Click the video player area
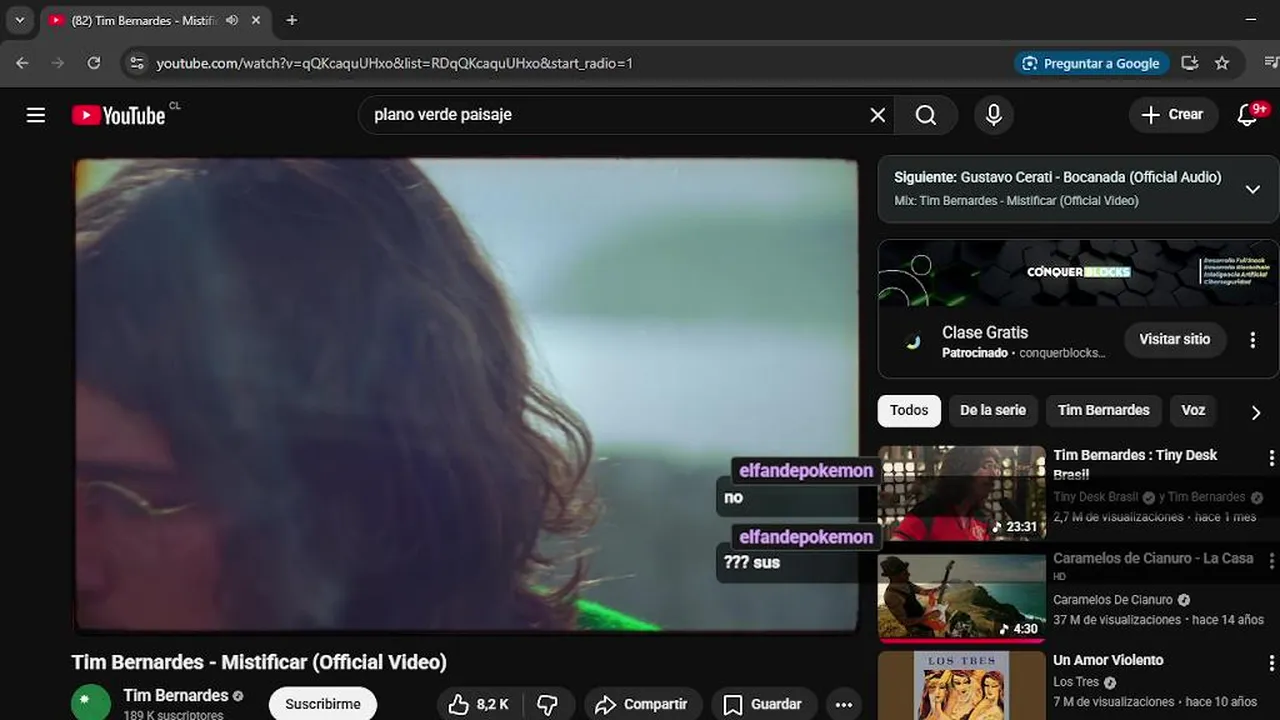 click(x=466, y=395)
